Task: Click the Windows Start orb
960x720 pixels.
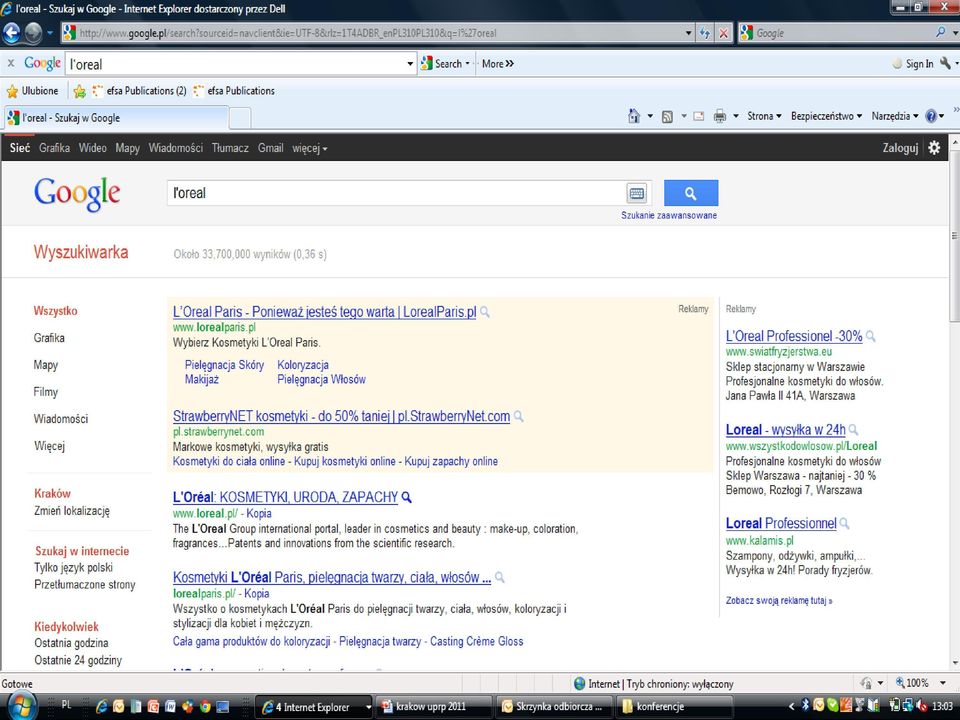Action: tap(20, 706)
